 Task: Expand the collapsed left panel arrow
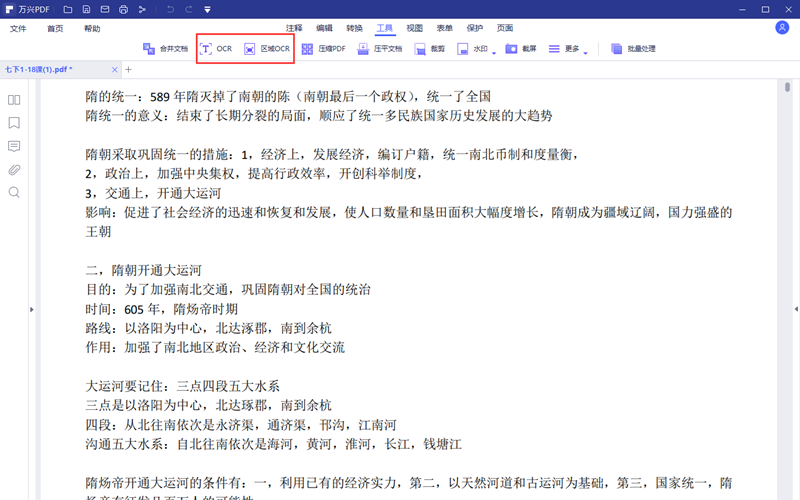[x=31, y=310]
